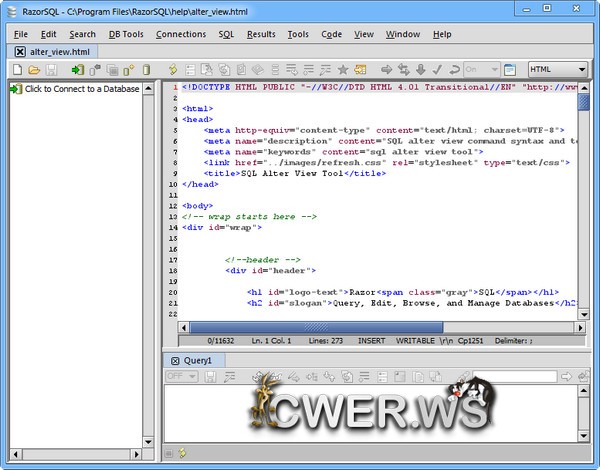This screenshot has width=600, height=470.
Task: Click the search input field in Query1 toolbar
Action: (515, 377)
